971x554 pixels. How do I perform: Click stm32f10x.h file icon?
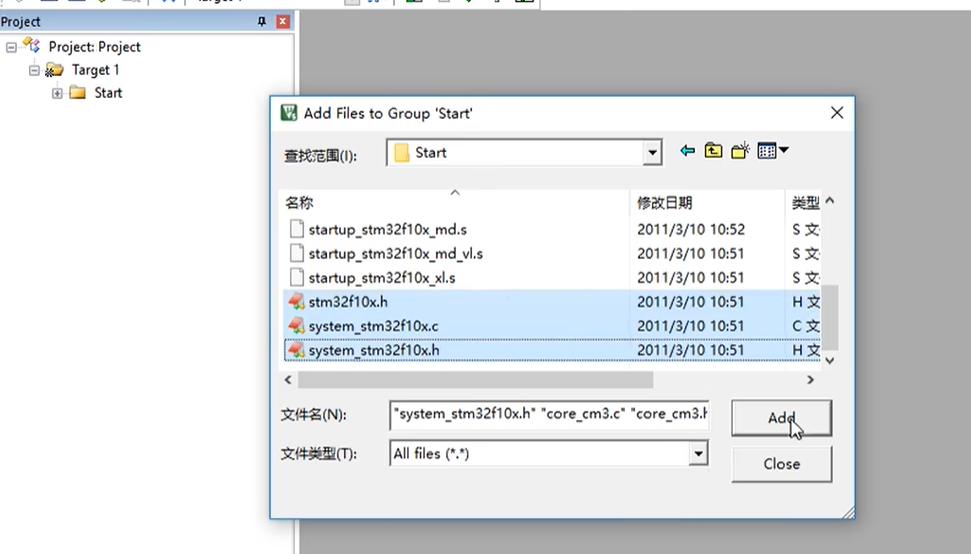click(x=297, y=302)
